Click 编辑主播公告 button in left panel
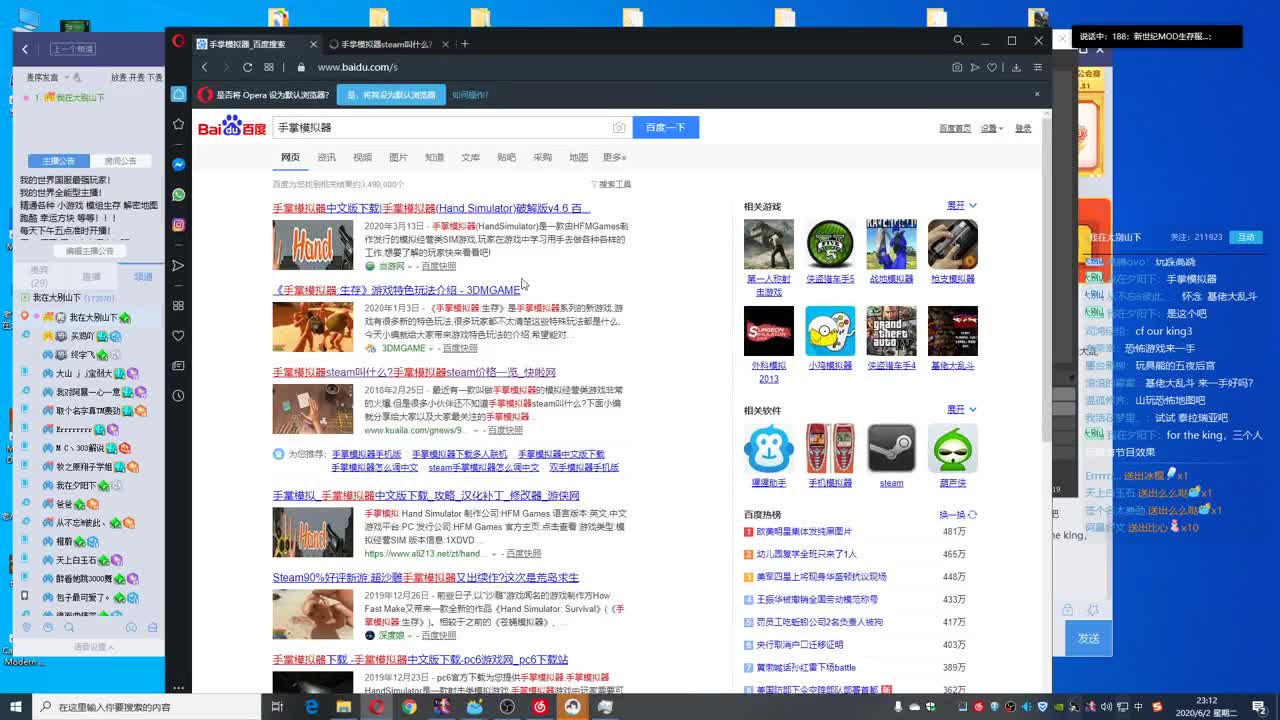This screenshot has width=1280, height=720. pos(89,251)
